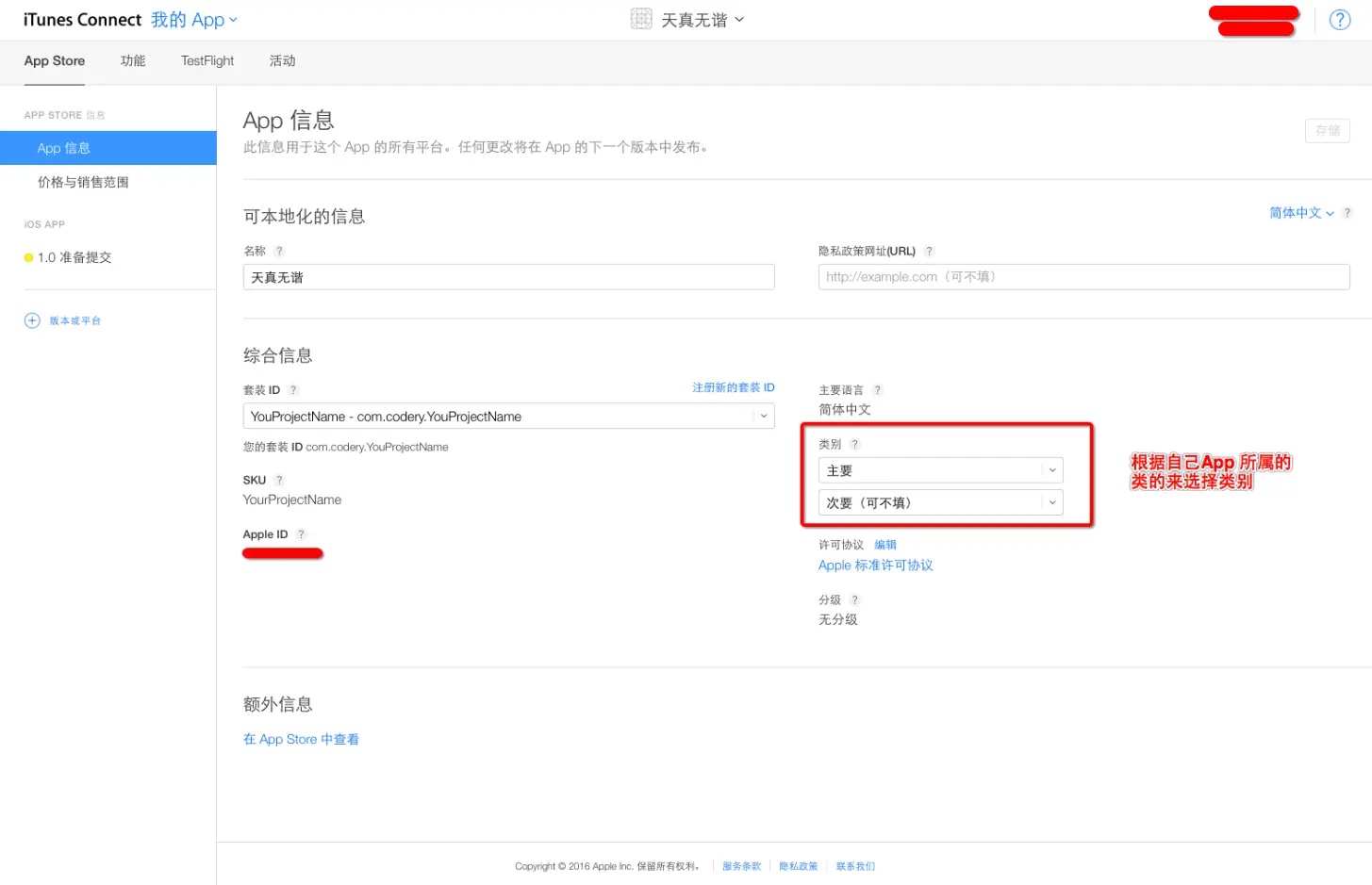The height and width of the screenshot is (885, 1372).
Task: Switch to the 功能 tab
Action: click(133, 61)
